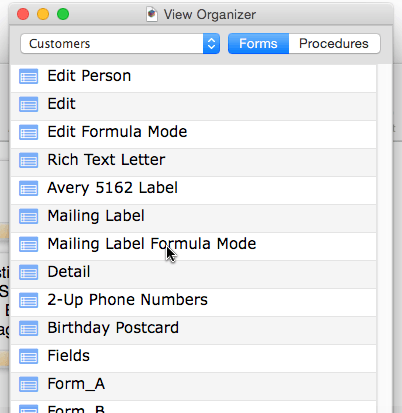The width and height of the screenshot is (402, 413).
Task: Click the form icon beside Rich Text Letter
Action: (28, 160)
